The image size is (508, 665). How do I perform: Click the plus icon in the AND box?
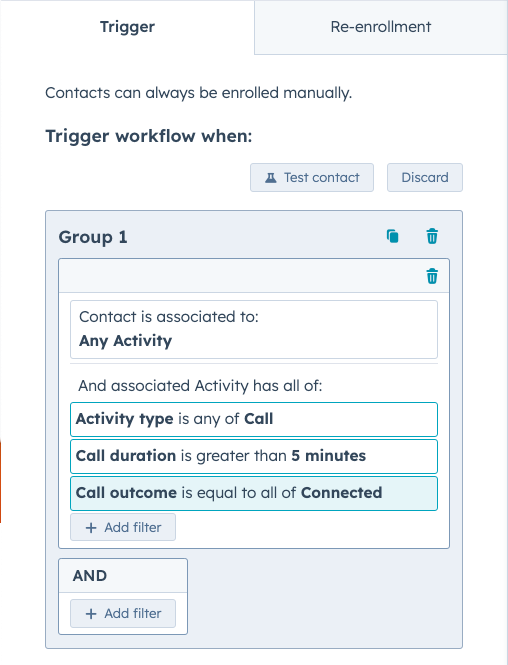coord(91,614)
